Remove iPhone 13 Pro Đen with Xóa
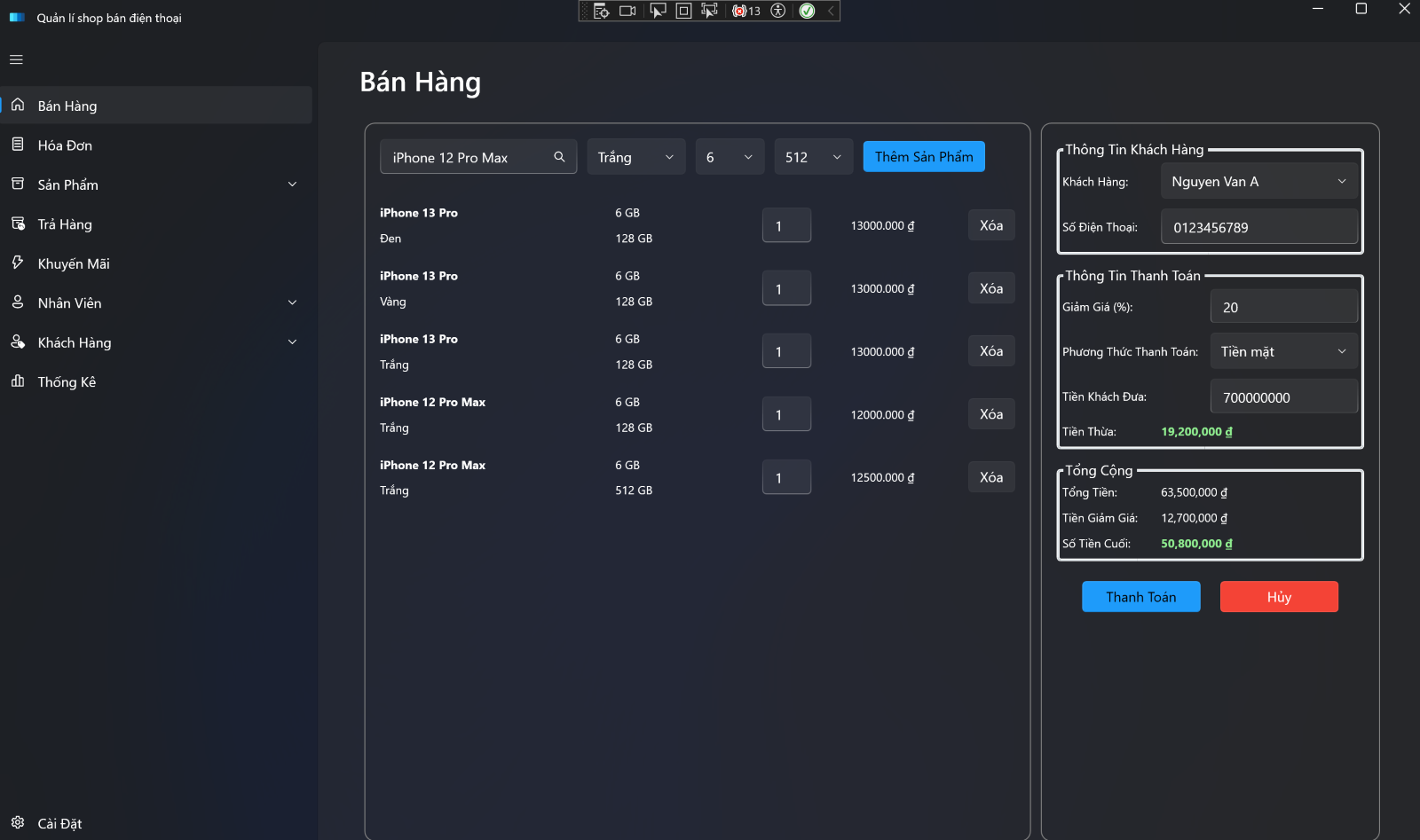Viewport: 1420px width, 840px height. (x=991, y=225)
